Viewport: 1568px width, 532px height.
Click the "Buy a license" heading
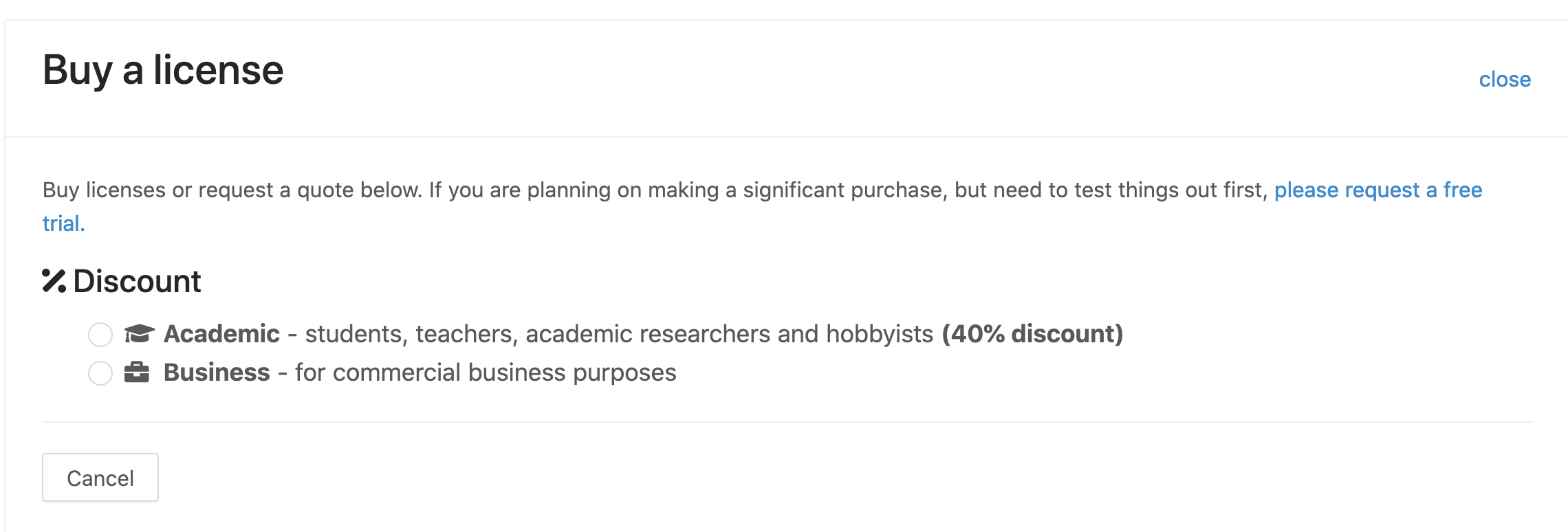point(163,70)
